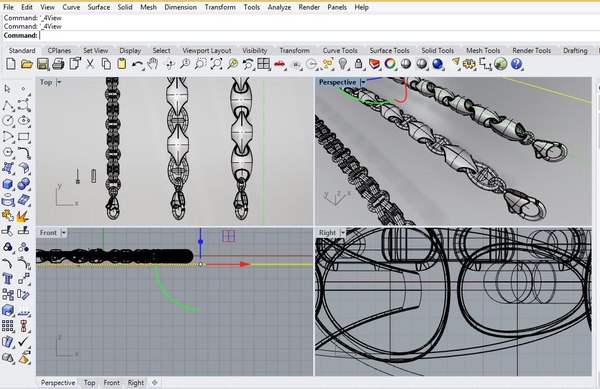600x389 pixels.
Task: Click the puzzle-piece Join tool
Action: (x=8, y=216)
